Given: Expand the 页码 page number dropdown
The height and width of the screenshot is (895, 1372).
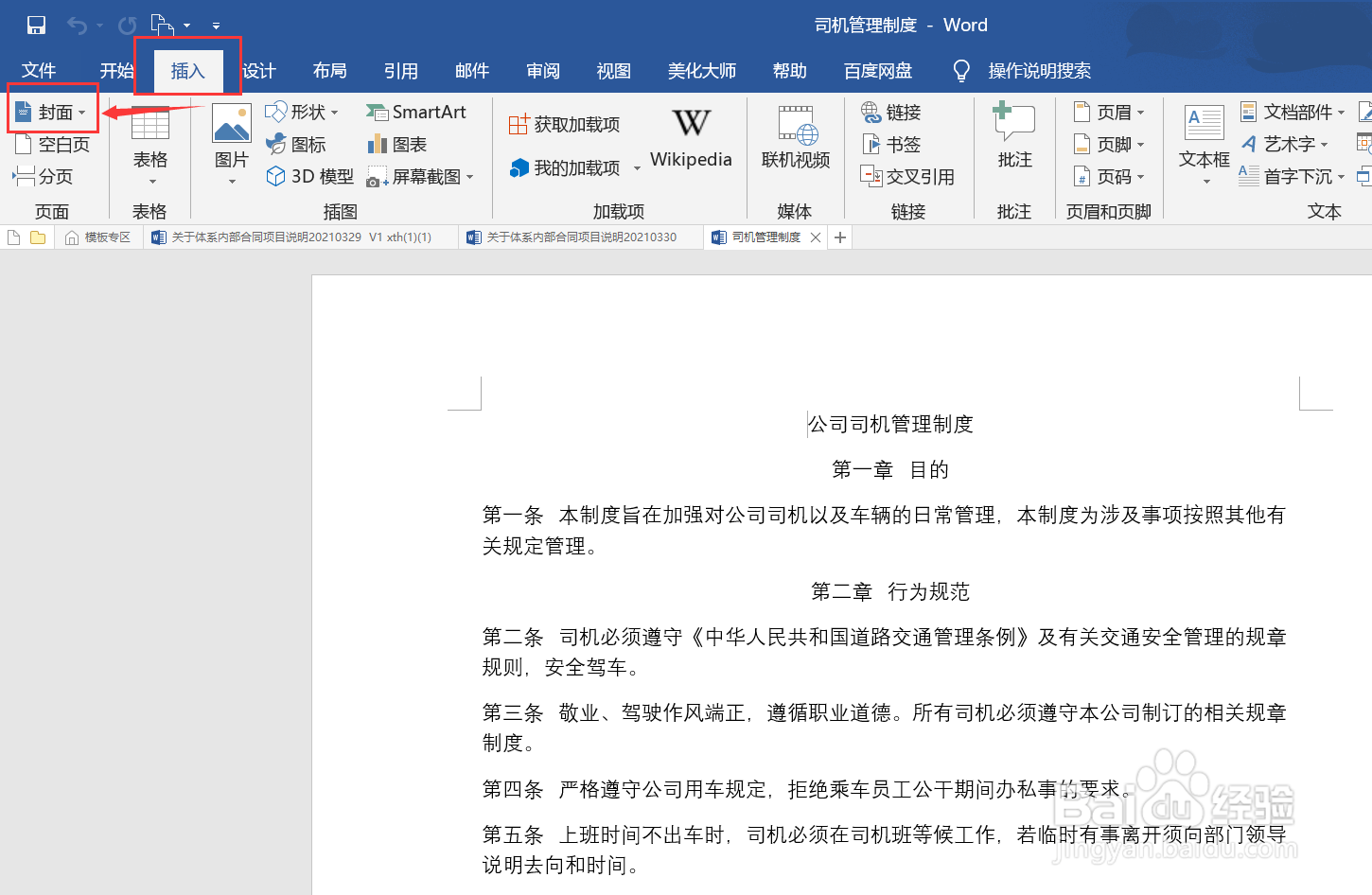Looking at the screenshot, I should tap(1109, 176).
